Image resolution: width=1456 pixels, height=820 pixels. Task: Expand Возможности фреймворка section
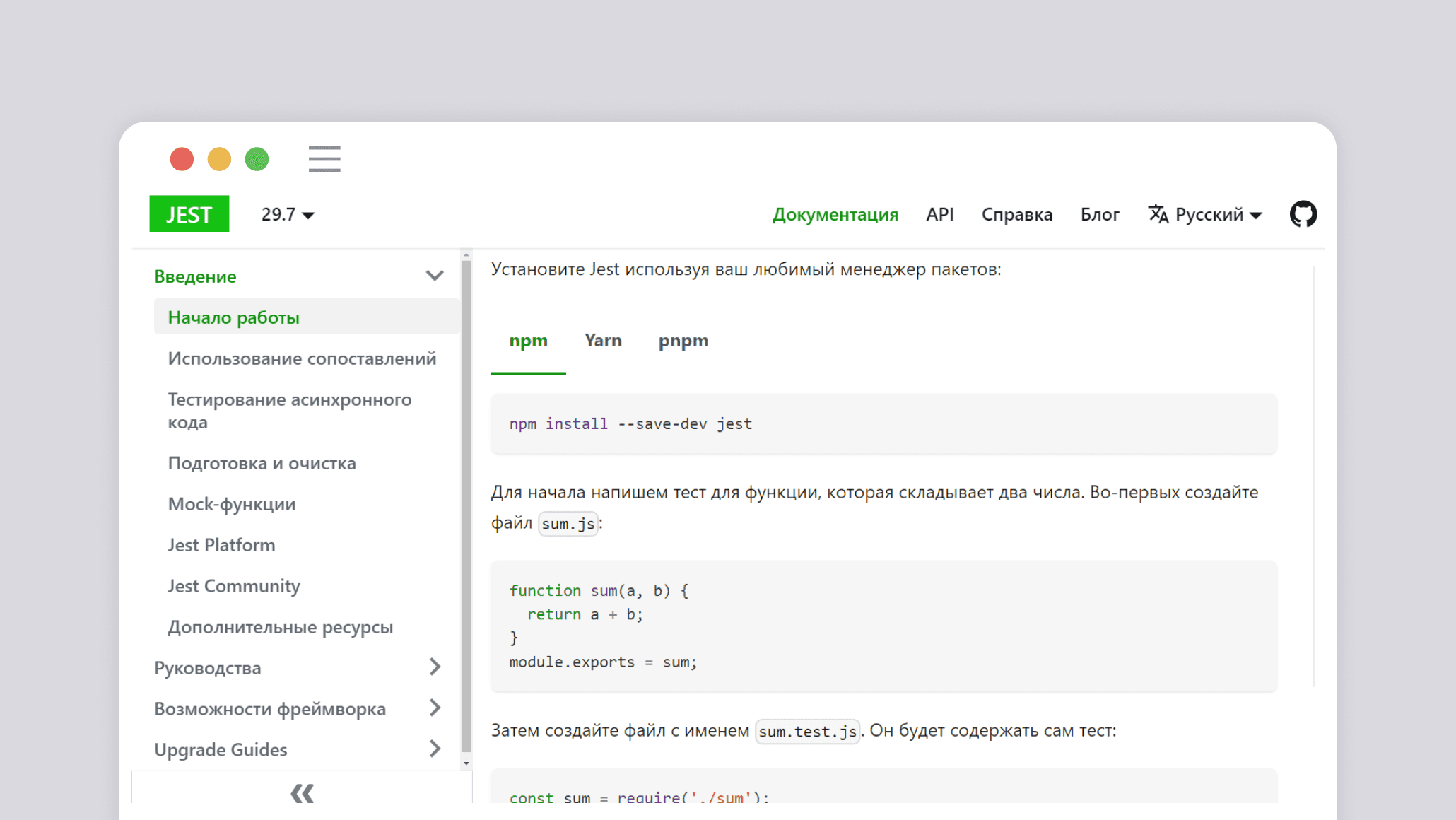click(x=435, y=708)
